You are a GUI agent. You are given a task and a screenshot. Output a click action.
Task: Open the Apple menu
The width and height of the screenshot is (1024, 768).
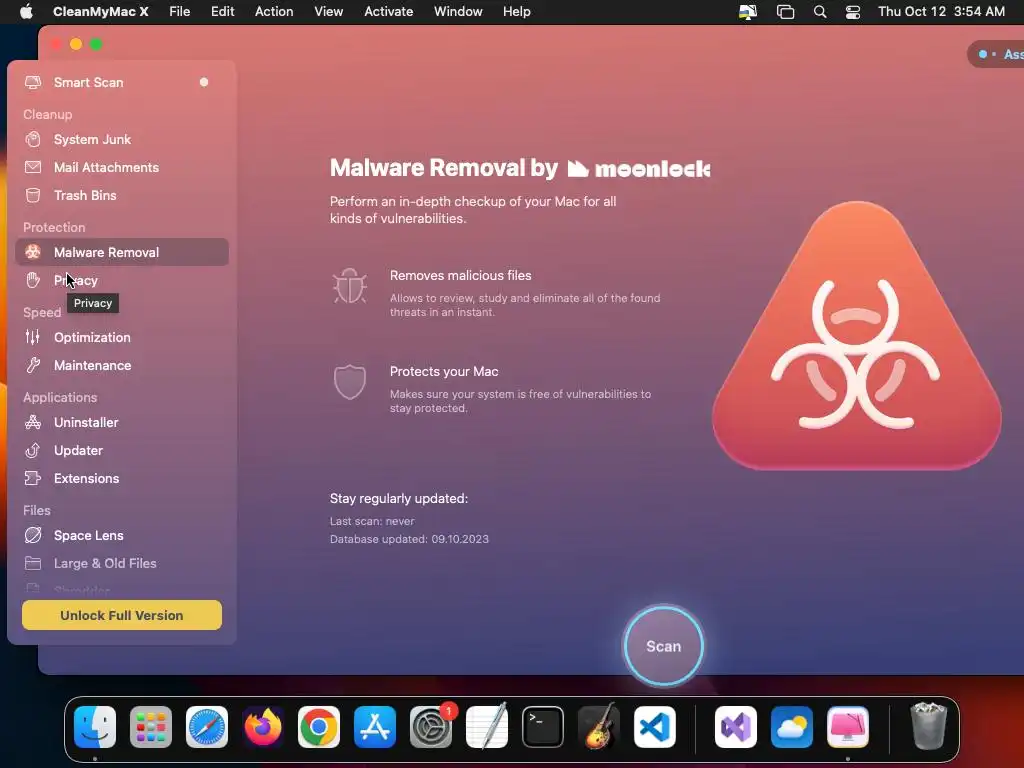coord(26,12)
